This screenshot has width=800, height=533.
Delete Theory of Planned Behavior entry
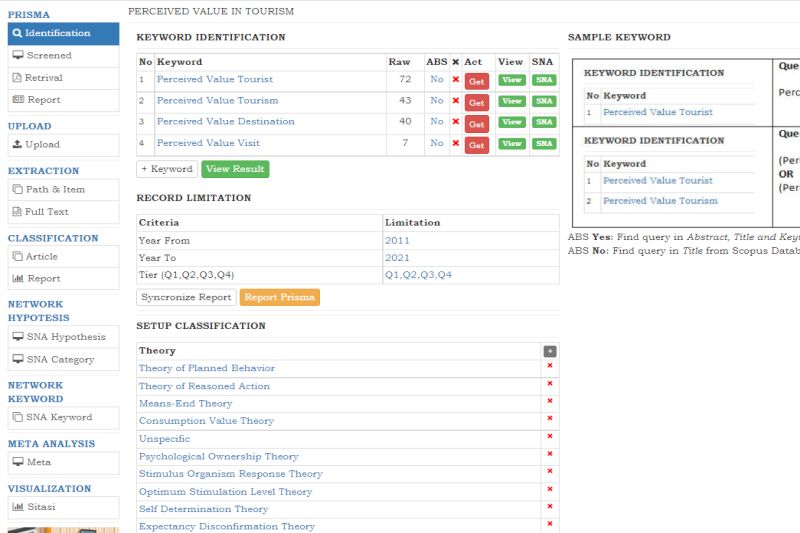click(x=549, y=367)
